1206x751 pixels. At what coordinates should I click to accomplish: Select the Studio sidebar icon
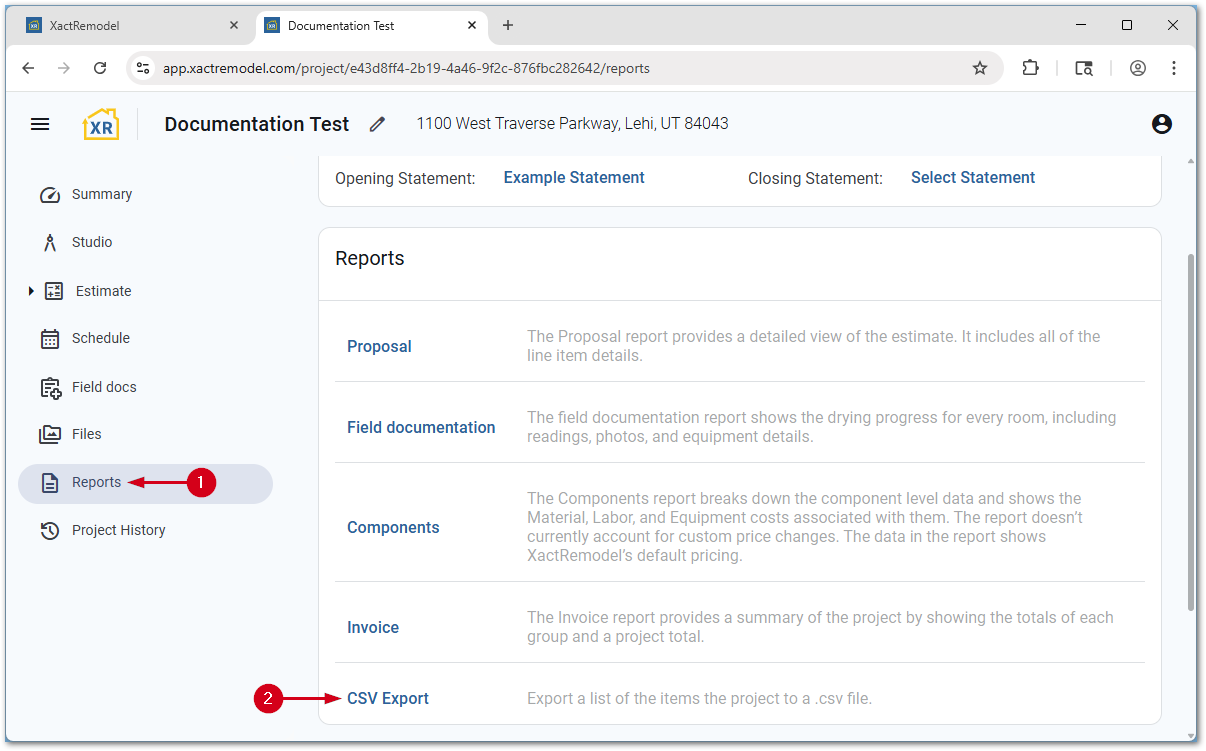click(x=49, y=242)
